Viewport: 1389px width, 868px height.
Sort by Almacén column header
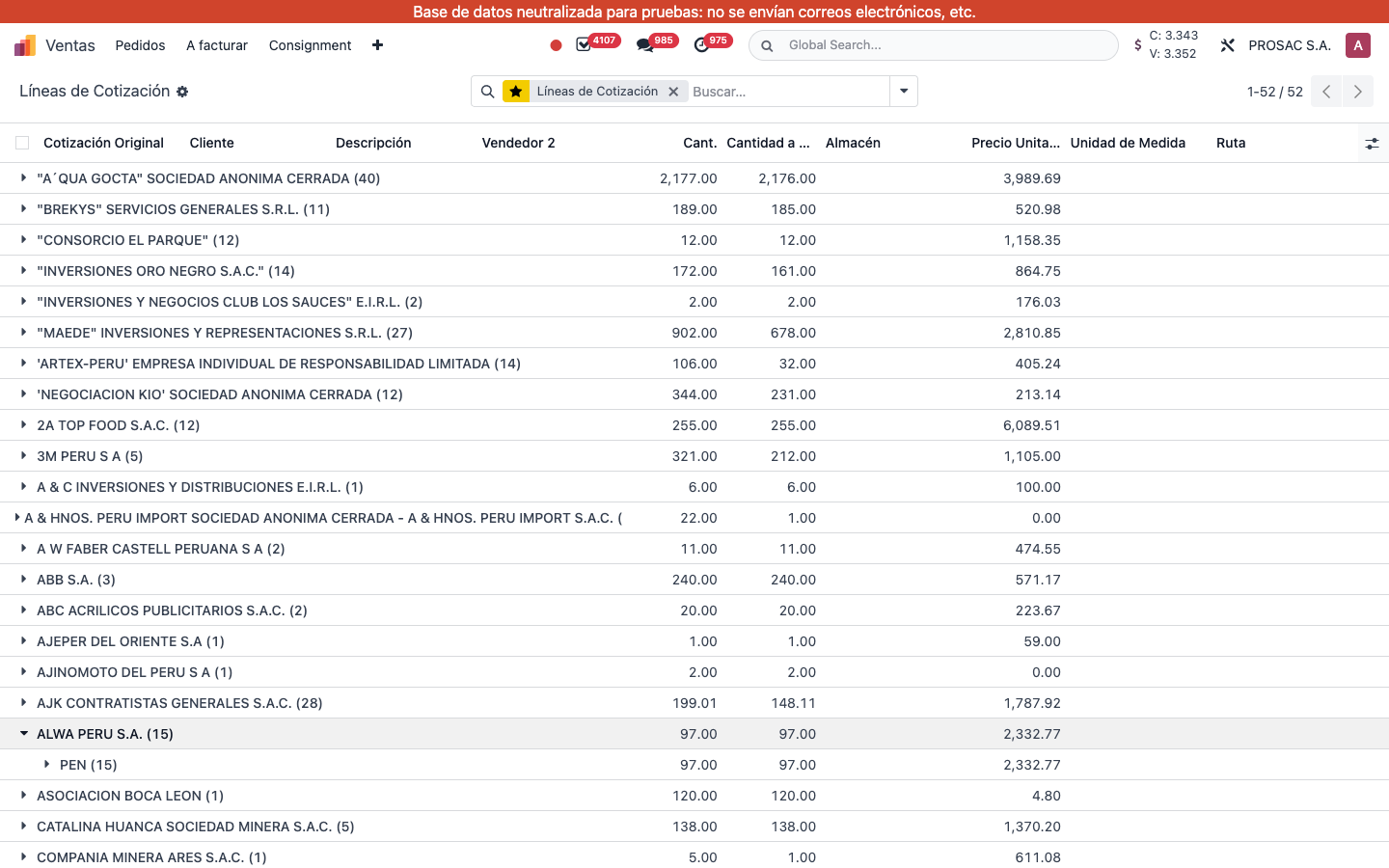(x=853, y=143)
